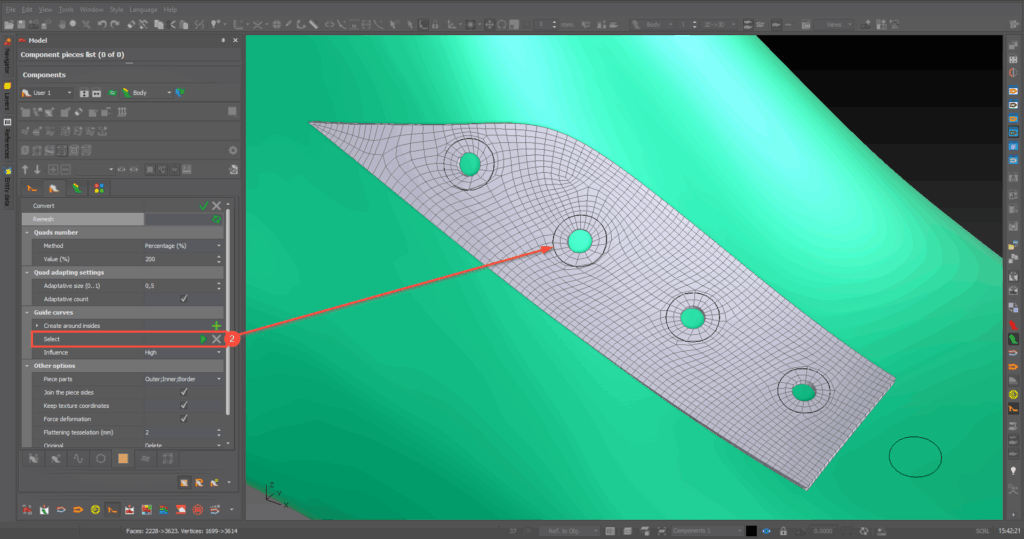
Task: Click the settings gear icon in Components panel
Action: pyautogui.click(x=232, y=150)
